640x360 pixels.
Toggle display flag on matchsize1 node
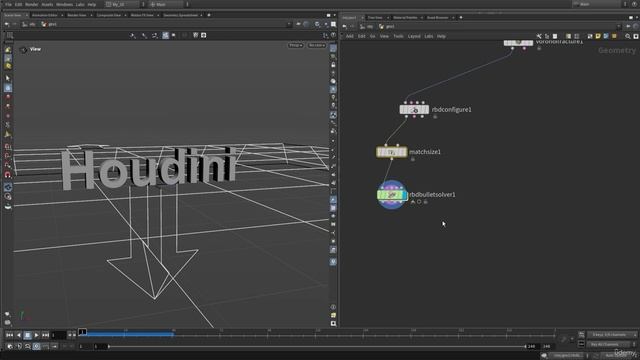click(x=404, y=152)
